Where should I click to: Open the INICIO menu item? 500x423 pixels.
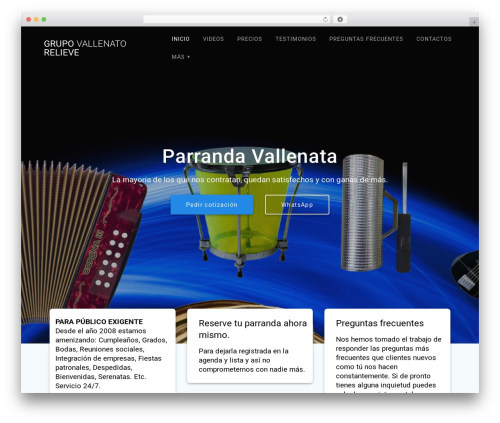180,39
